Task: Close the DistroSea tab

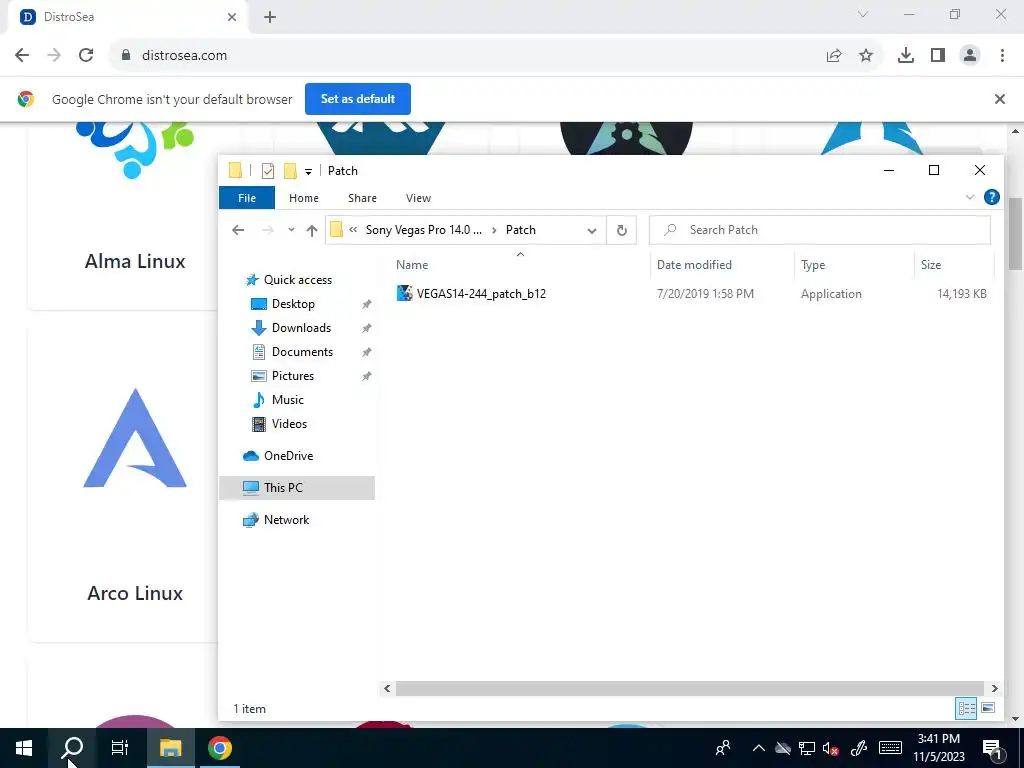Action: pos(232,18)
